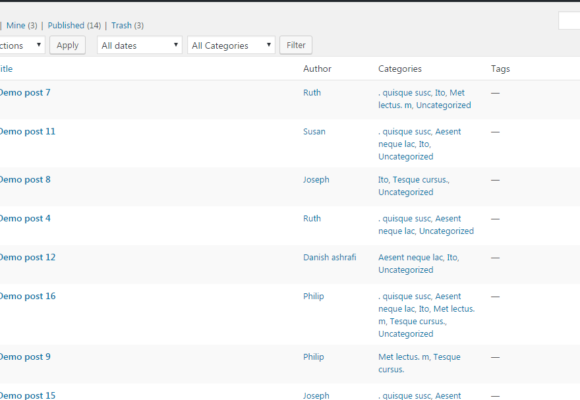Click the Filter button
The image size is (580, 400).
296,45
